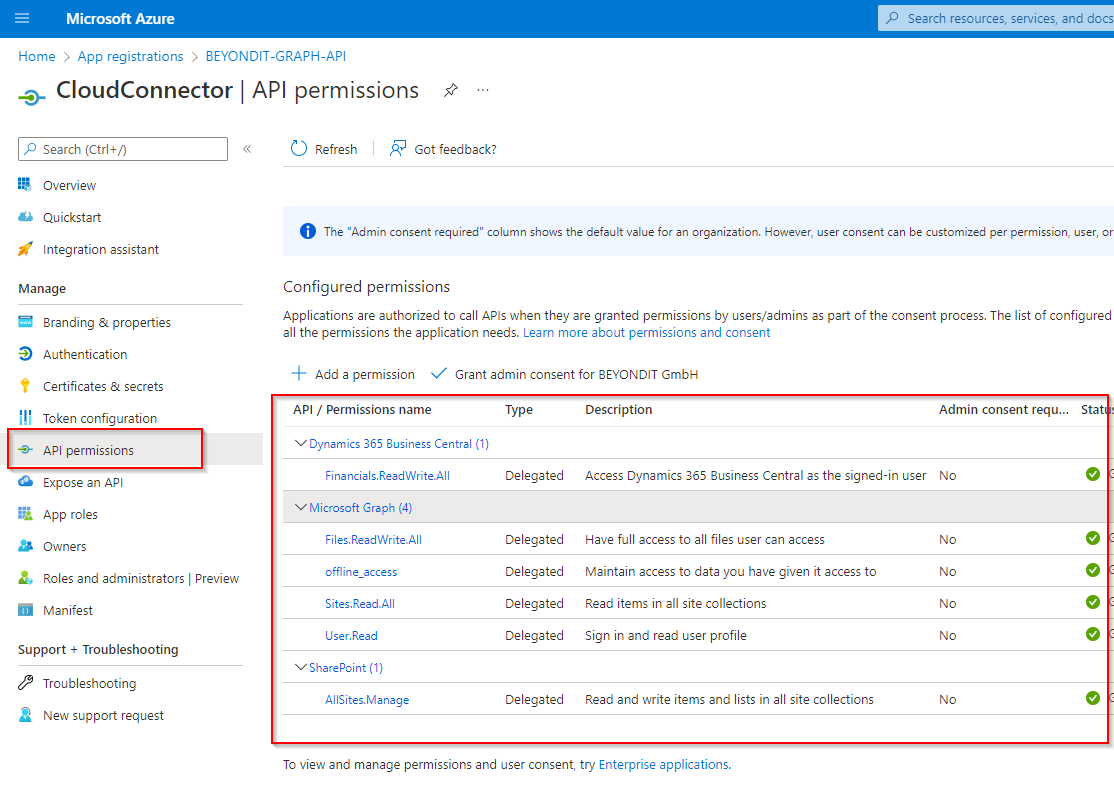This screenshot has height=798, width=1114.
Task: Click the Got feedback icon
Action: [398, 149]
